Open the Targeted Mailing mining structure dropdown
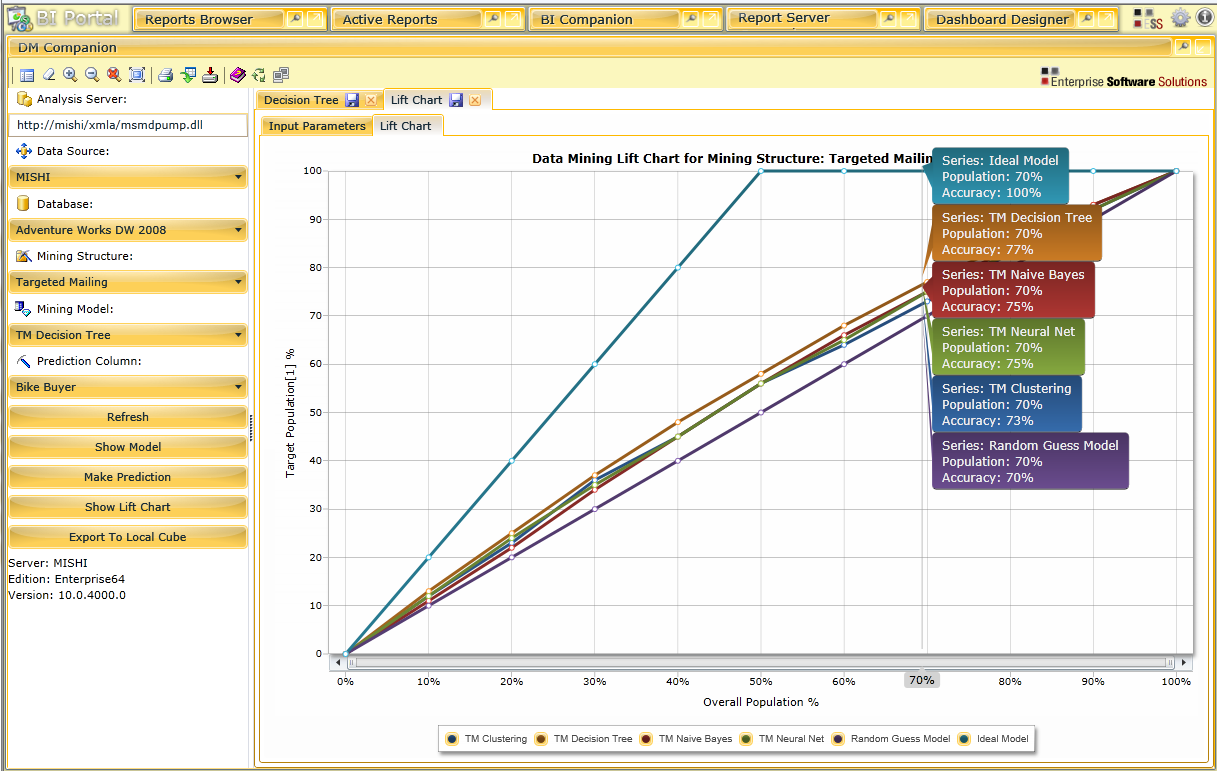 (x=128, y=282)
